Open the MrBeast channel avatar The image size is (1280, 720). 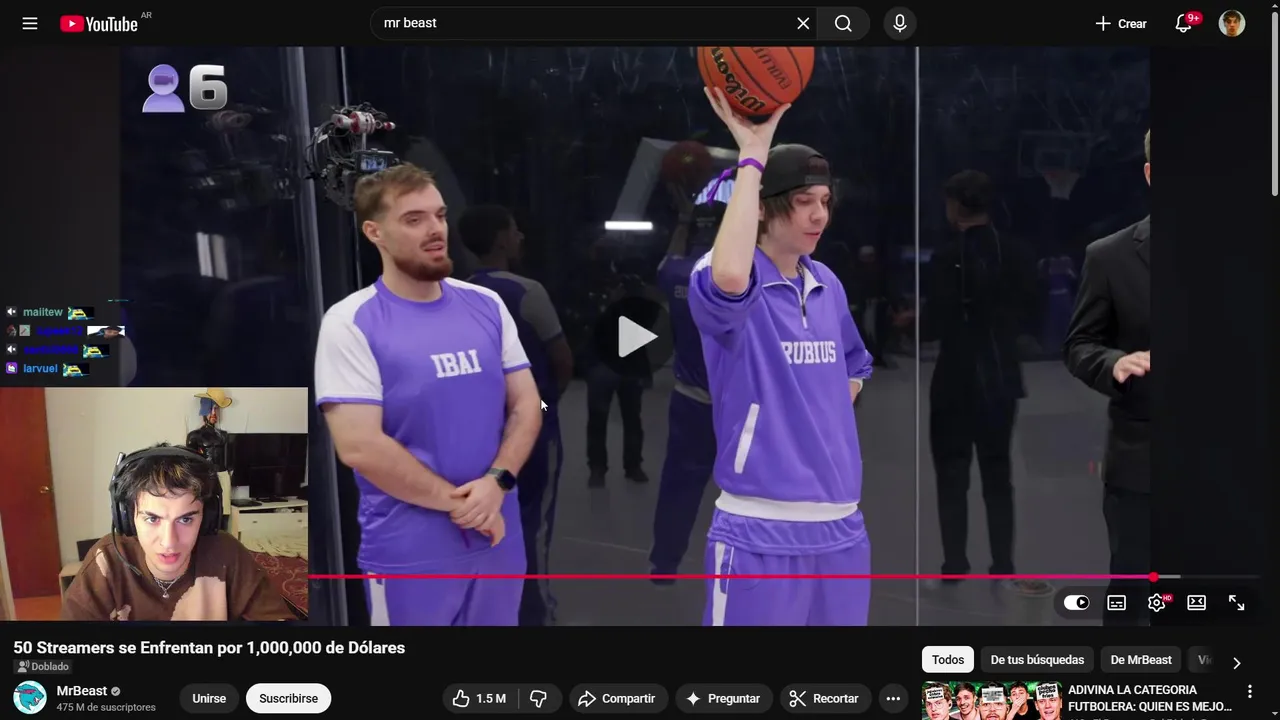coord(30,697)
